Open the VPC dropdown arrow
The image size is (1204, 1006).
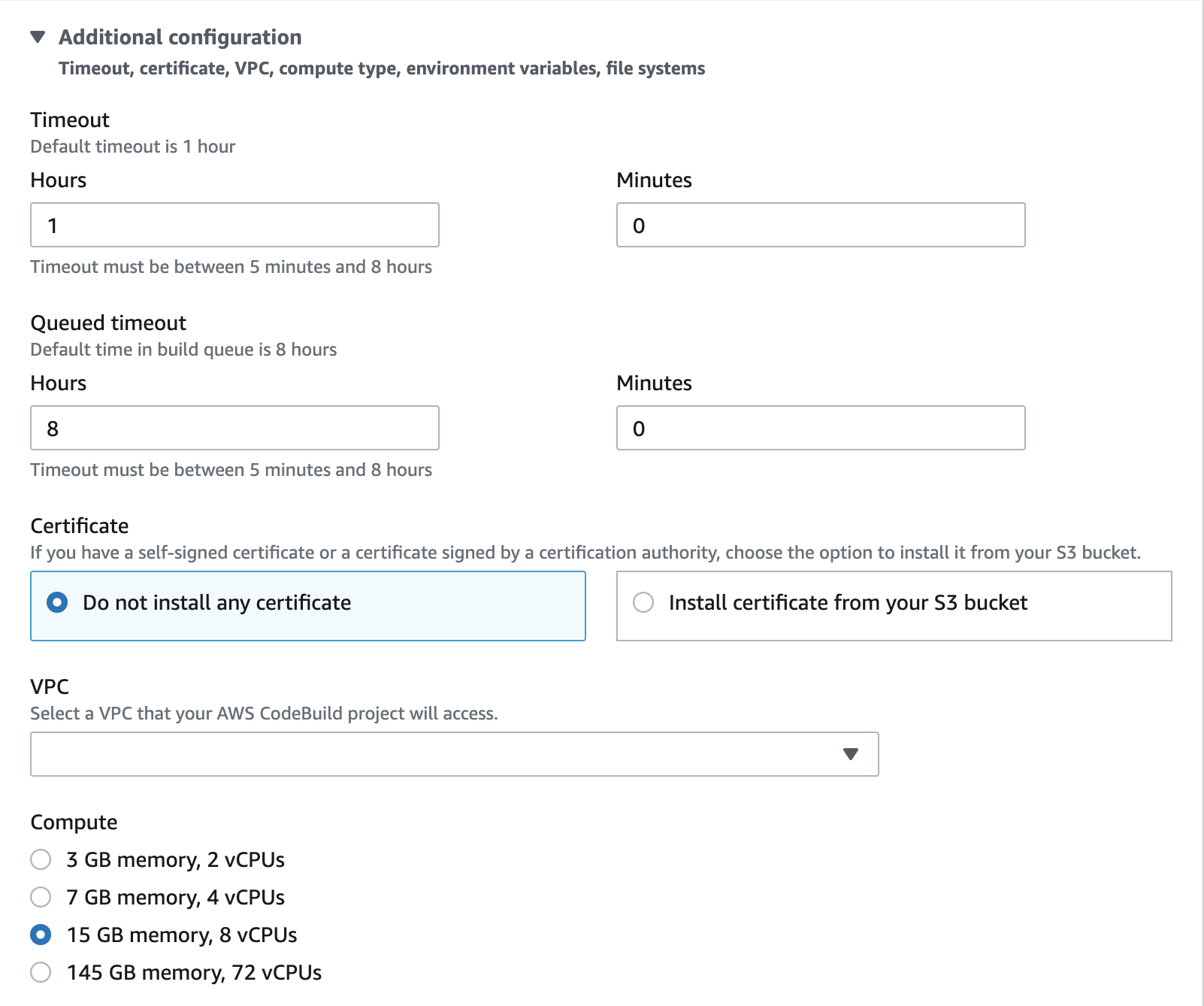pos(850,754)
